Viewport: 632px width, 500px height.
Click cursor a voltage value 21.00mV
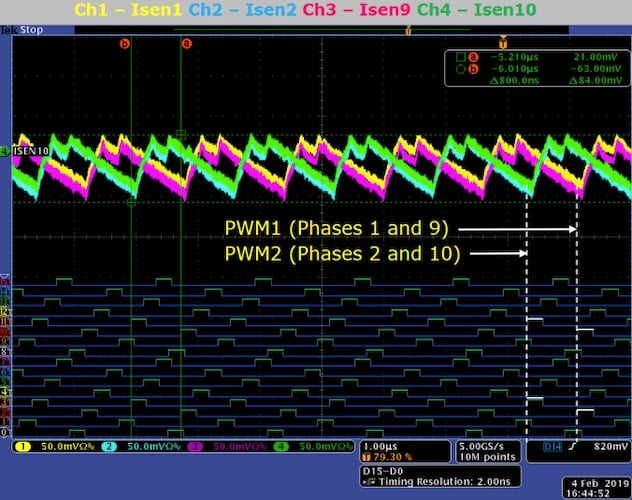click(x=597, y=57)
